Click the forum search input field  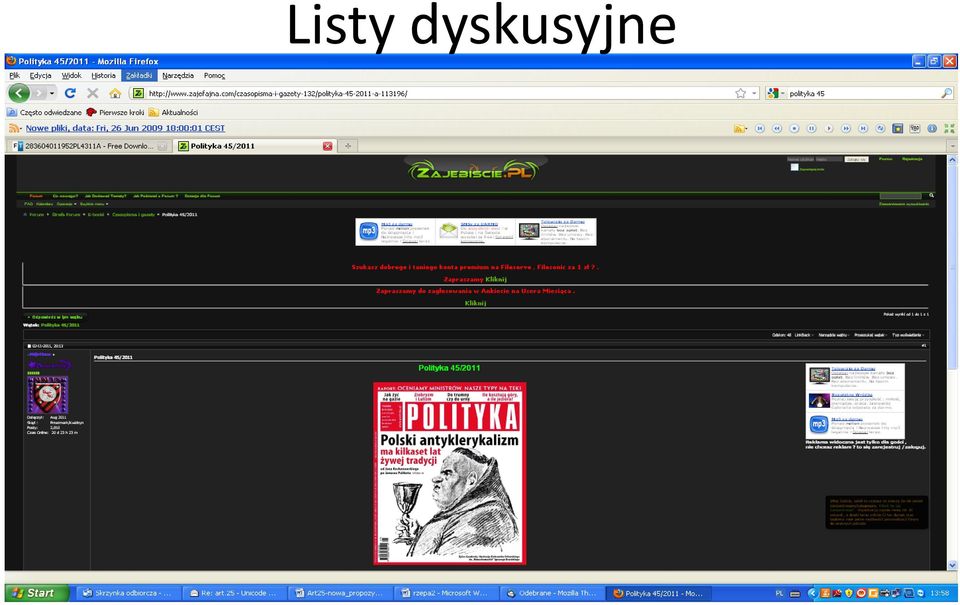(x=901, y=195)
